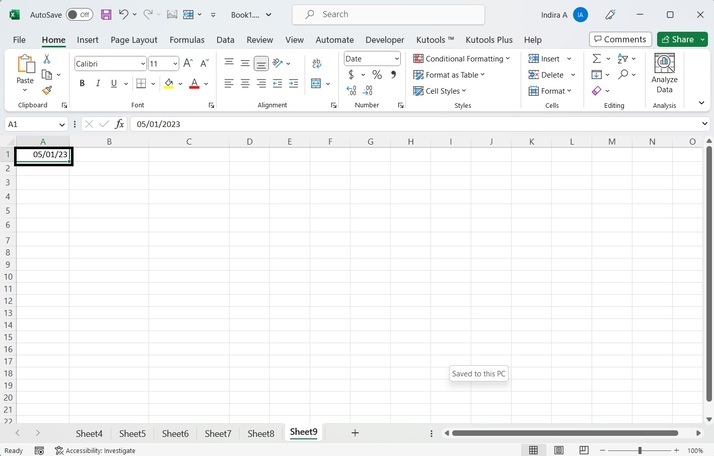Viewport: 714px width, 456px height.
Task: Open Conditional Formatting dropdown
Action: point(461,59)
